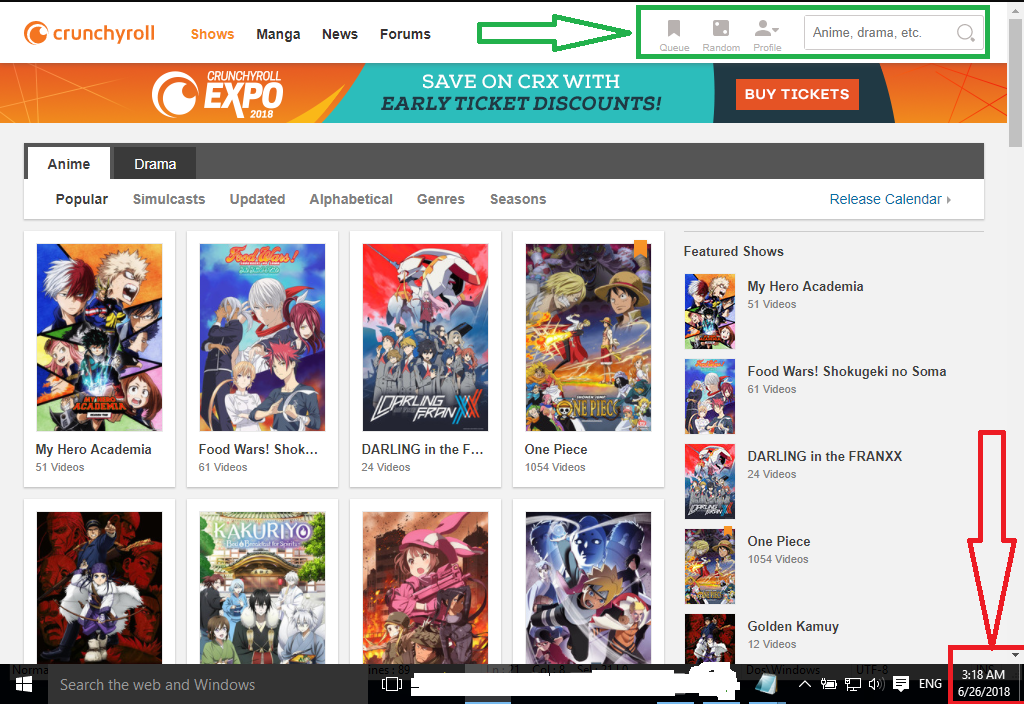Click the Crunchyroll Expo 2018 banner logo
This screenshot has height=704, width=1024.
click(217, 94)
